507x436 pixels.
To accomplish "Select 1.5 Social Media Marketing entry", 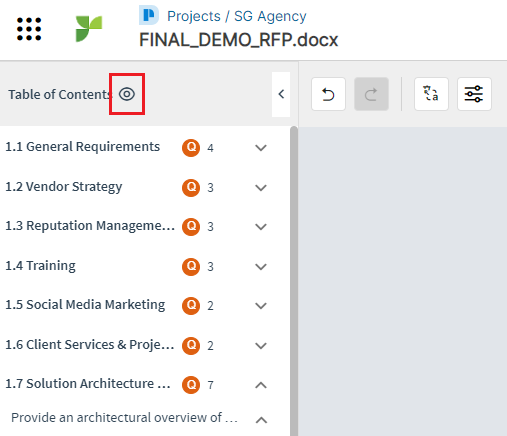I will (85, 305).
